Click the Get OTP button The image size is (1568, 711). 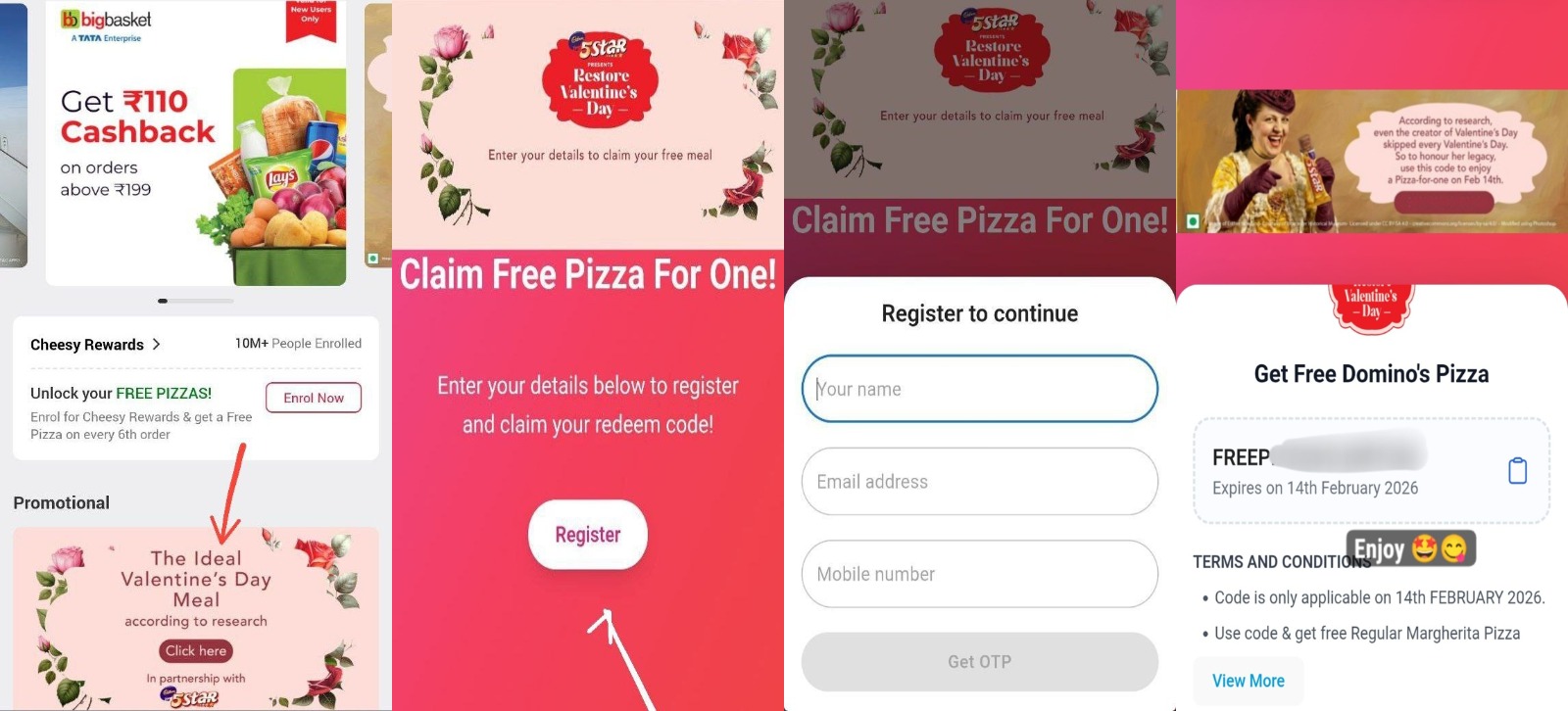click(980, 662)
